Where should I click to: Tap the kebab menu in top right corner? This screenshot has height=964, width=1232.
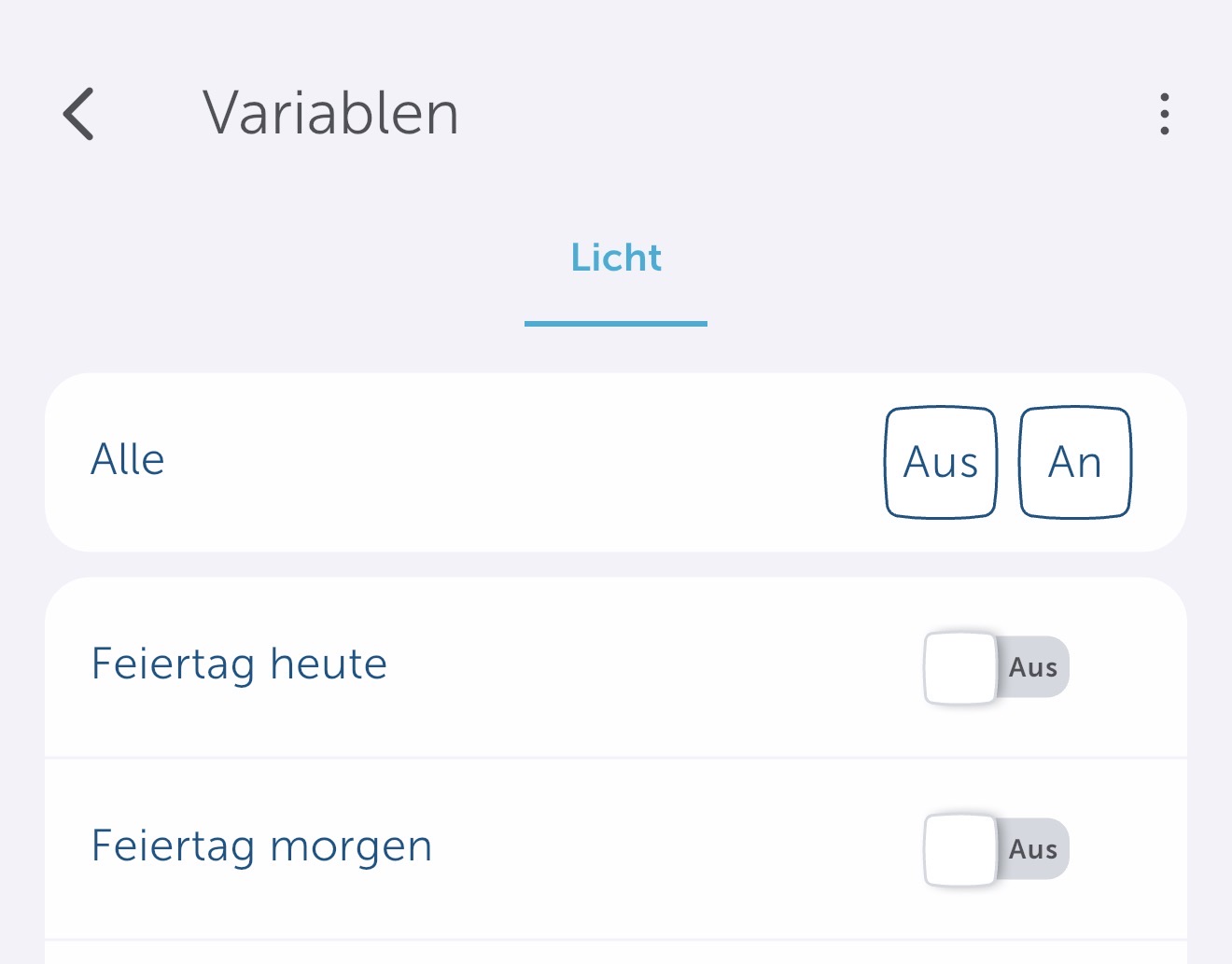pos(1164,112)
